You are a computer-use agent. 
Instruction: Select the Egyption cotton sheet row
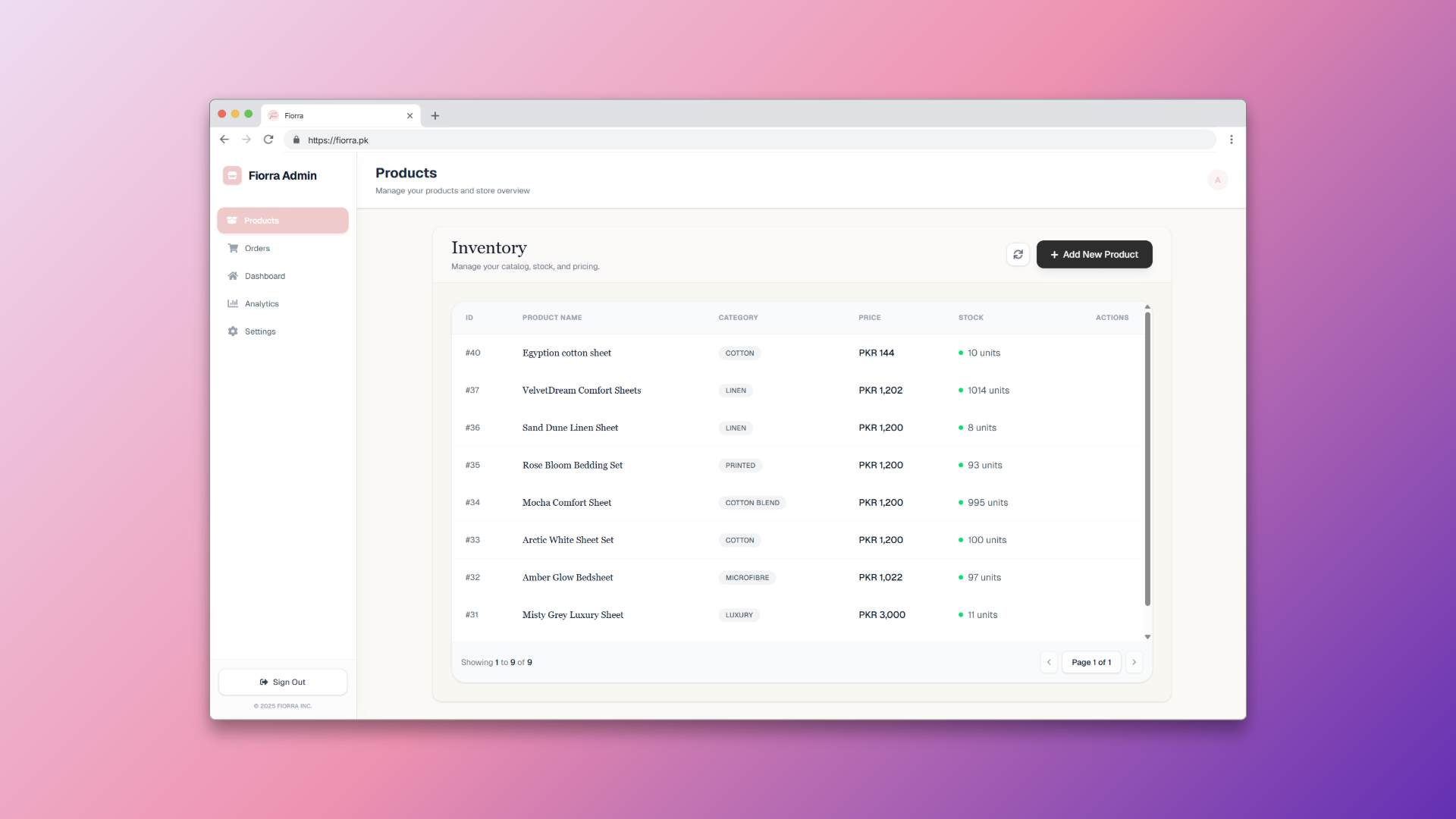[566, 353]
